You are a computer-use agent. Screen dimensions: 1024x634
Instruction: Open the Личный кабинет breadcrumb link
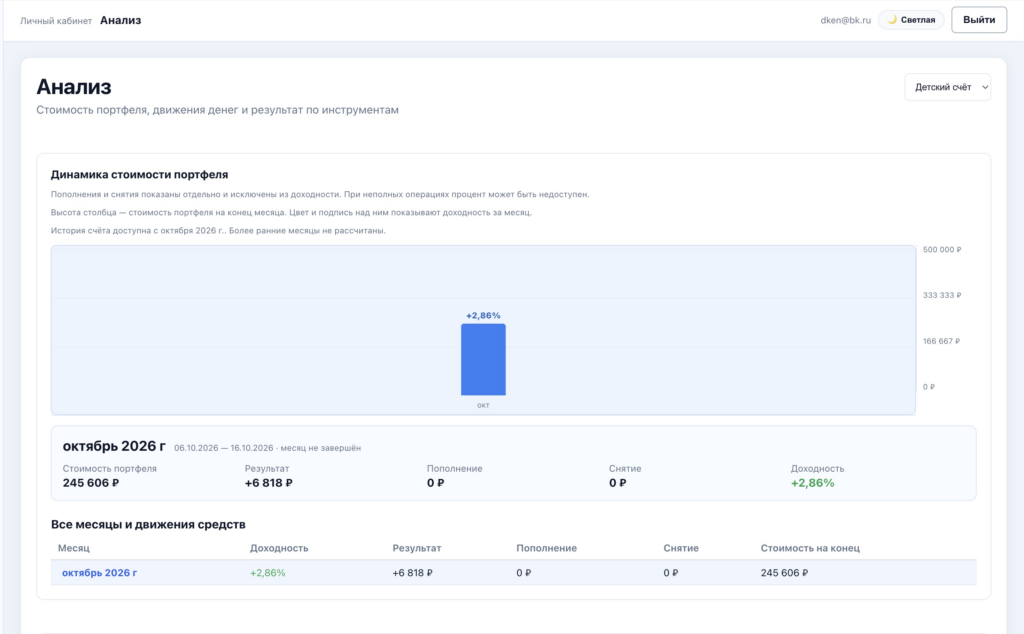[x=56, y=21]
